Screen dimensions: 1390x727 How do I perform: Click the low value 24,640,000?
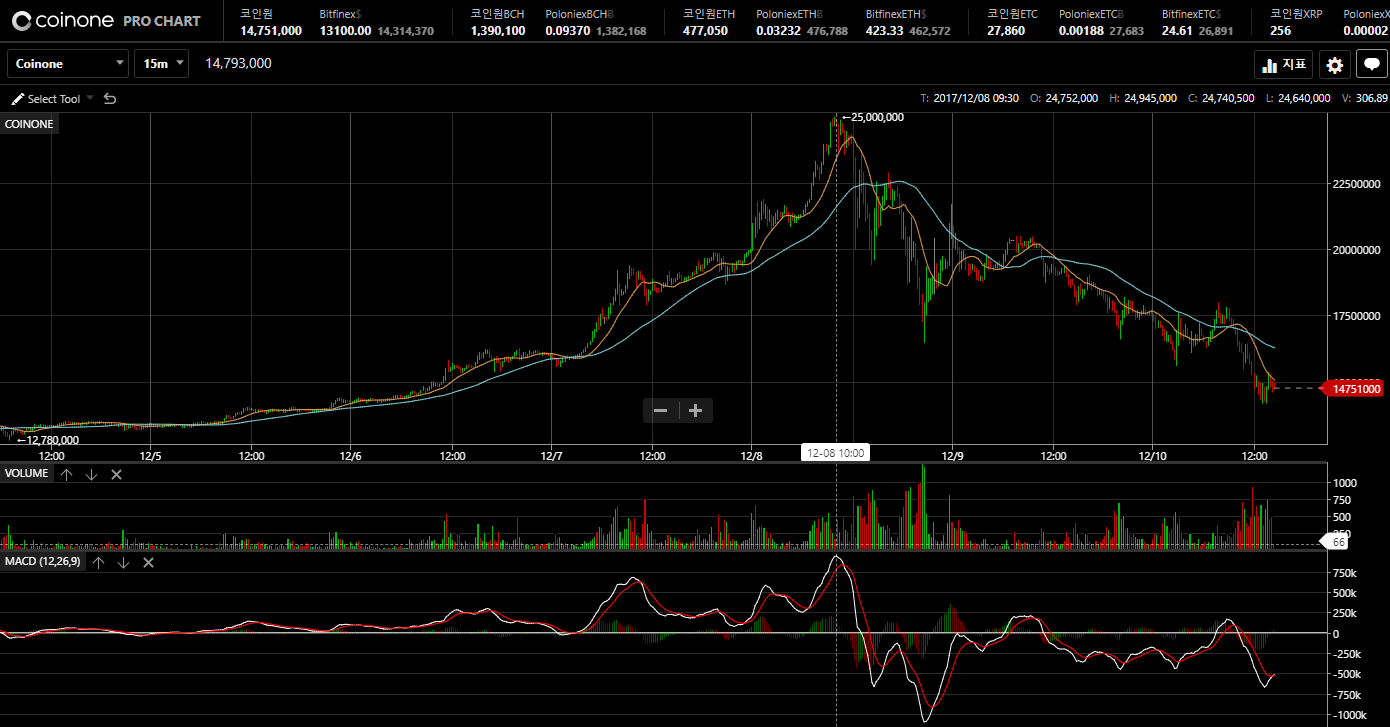(1304, 98)
